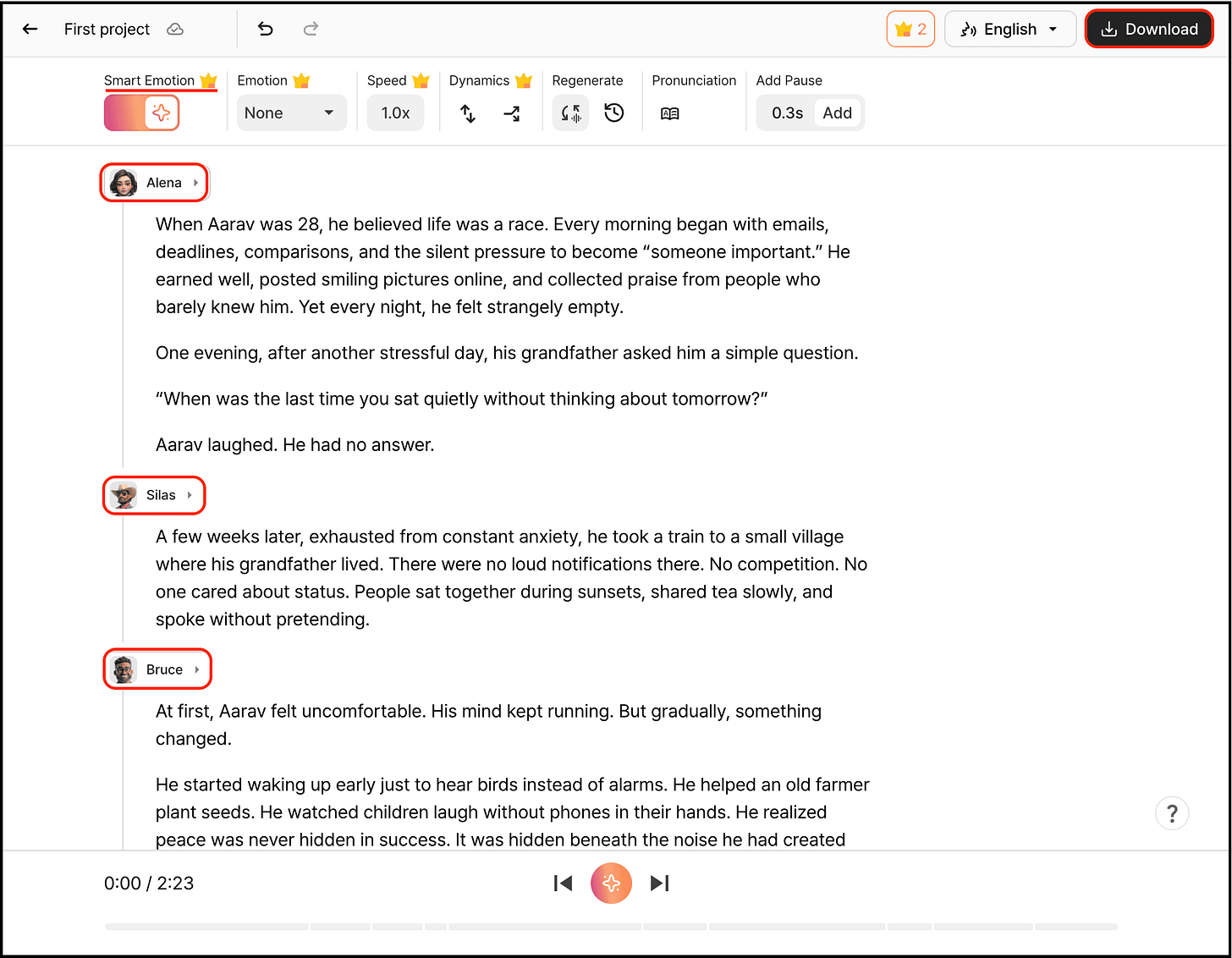Click the Dynamics shuffle arrow icon
The height and width of the screenshot is (958, 1232).
(512, 113)
